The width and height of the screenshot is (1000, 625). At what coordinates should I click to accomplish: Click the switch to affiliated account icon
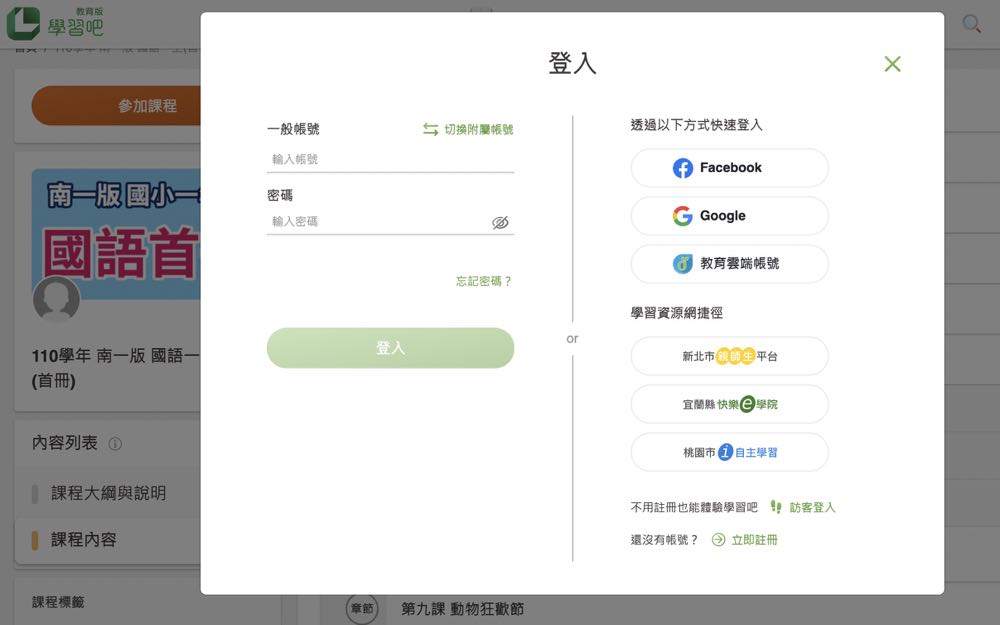point(431,129)
